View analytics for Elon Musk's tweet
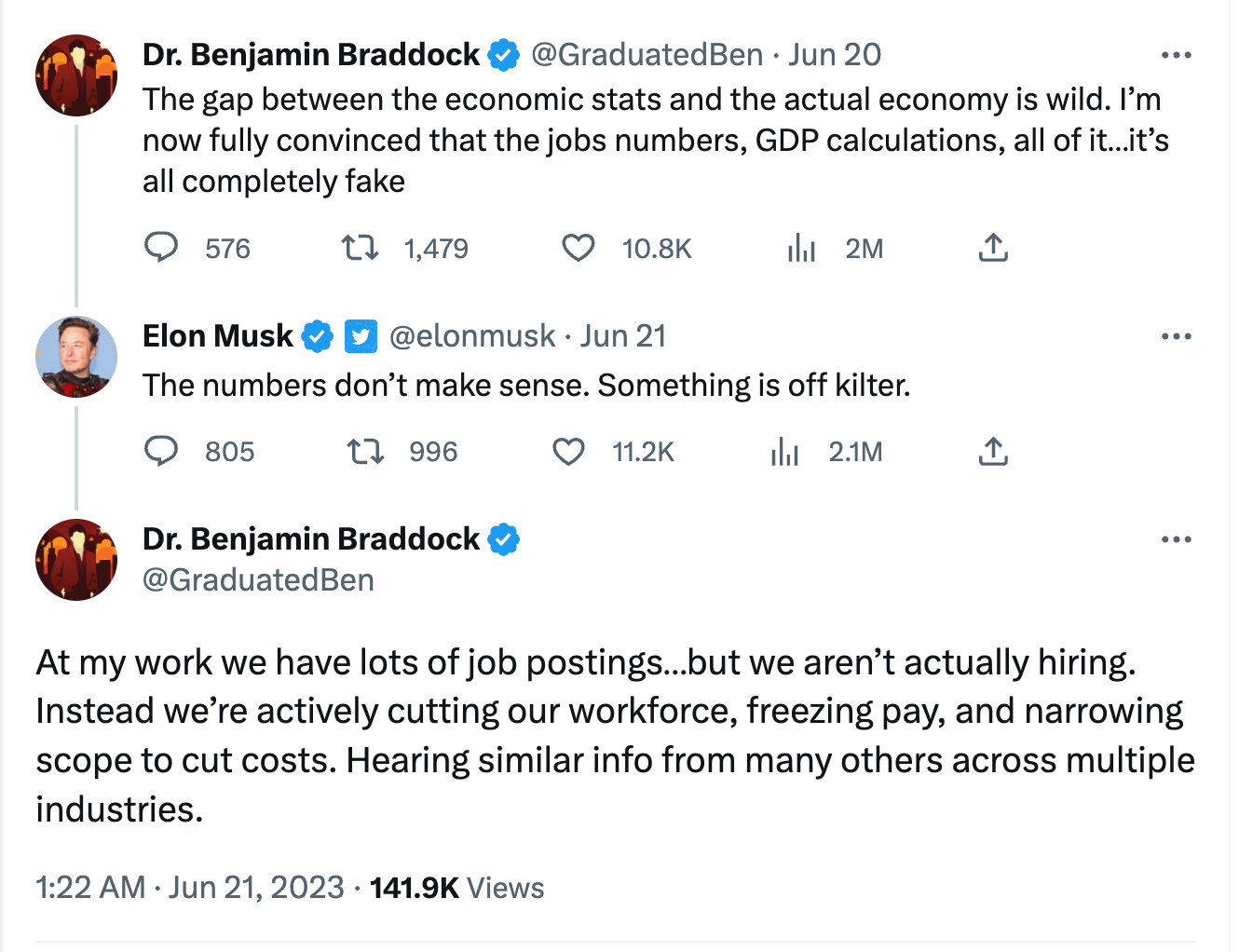This screenshot has width=1239, height=952. pos(784,452)
